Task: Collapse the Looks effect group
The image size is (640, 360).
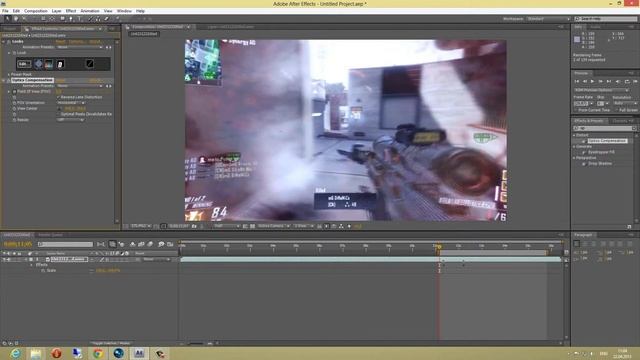Action: click(4, 42)
